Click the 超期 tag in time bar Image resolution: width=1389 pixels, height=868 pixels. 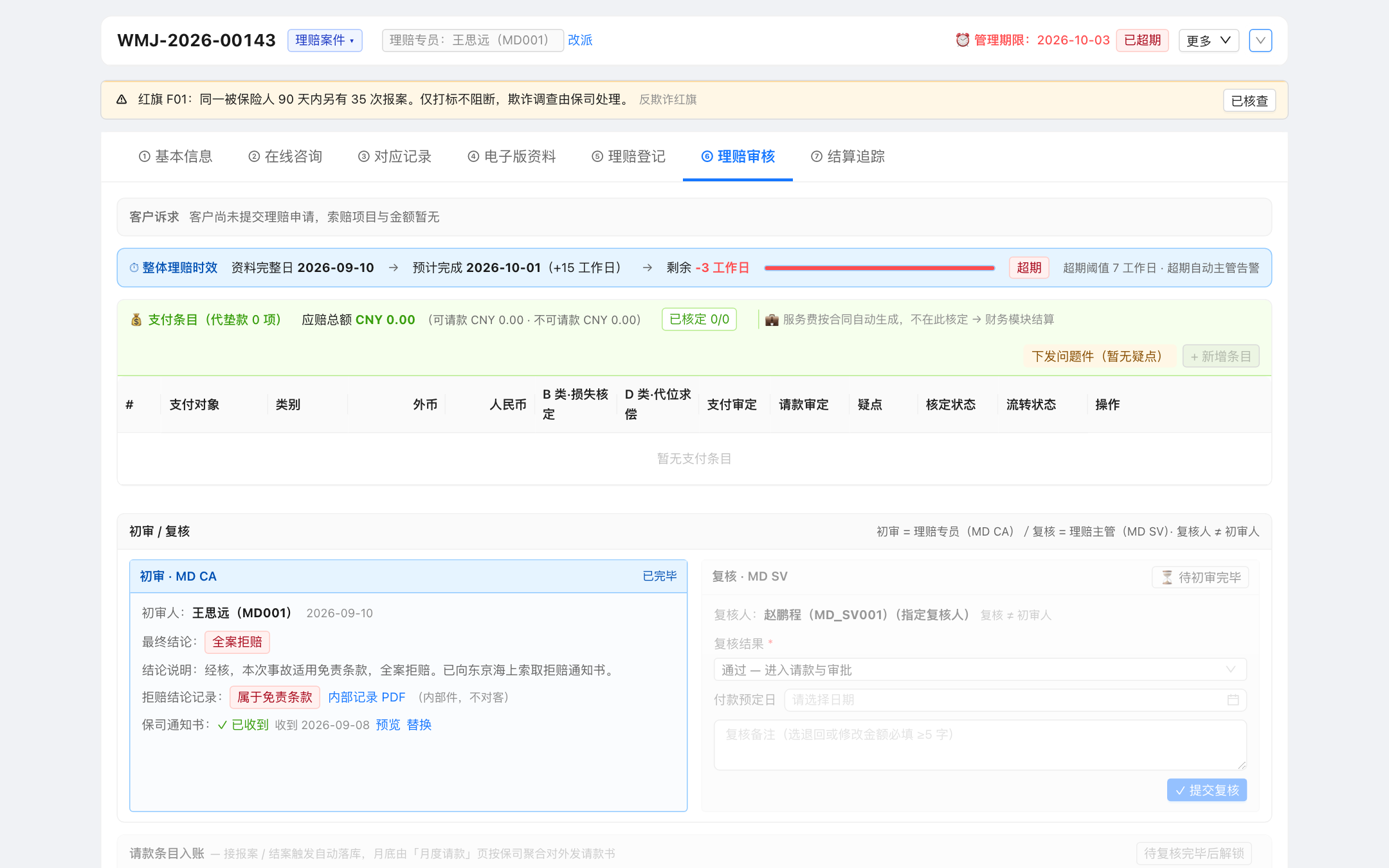point(1029,267)
